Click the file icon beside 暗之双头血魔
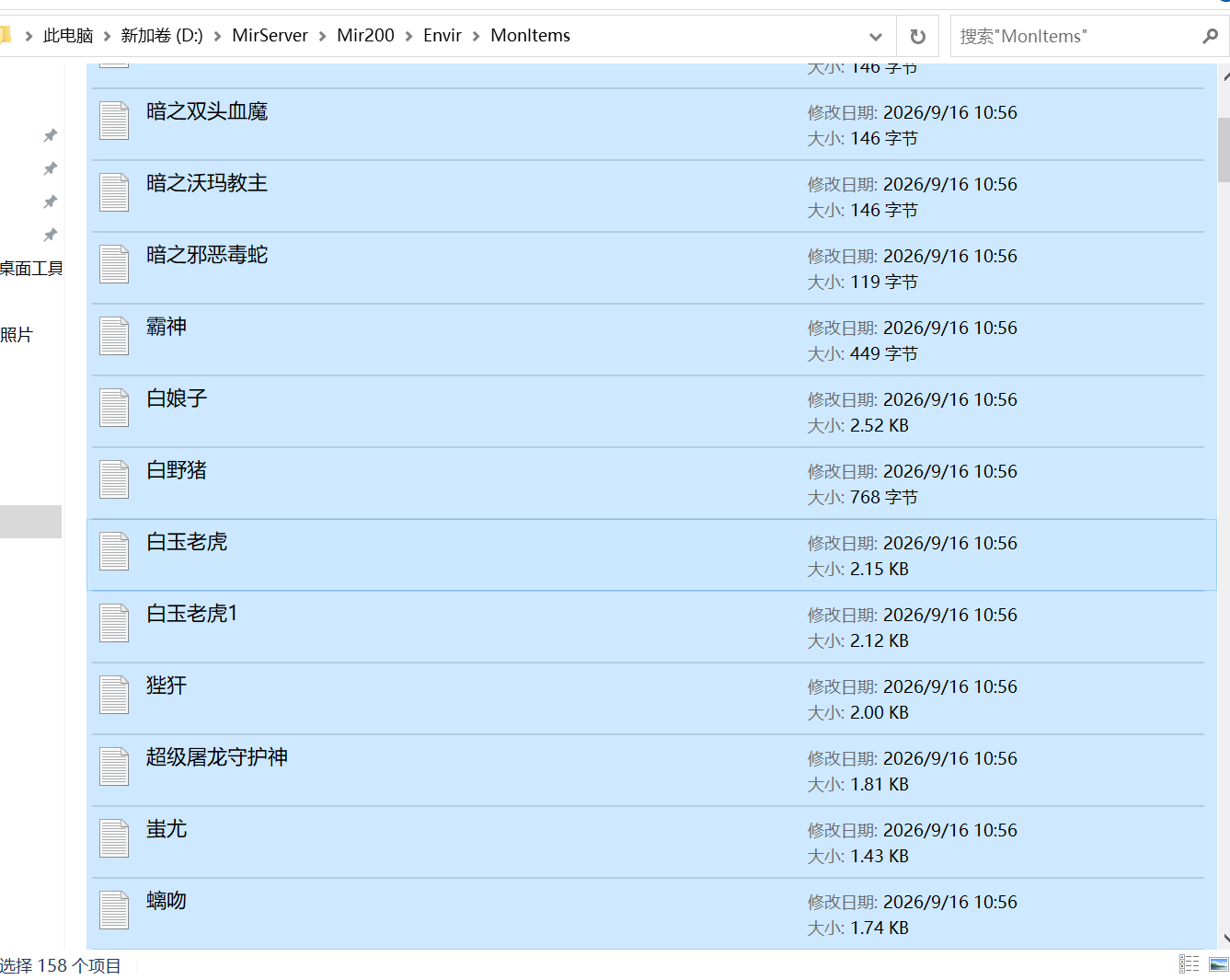 114,121
